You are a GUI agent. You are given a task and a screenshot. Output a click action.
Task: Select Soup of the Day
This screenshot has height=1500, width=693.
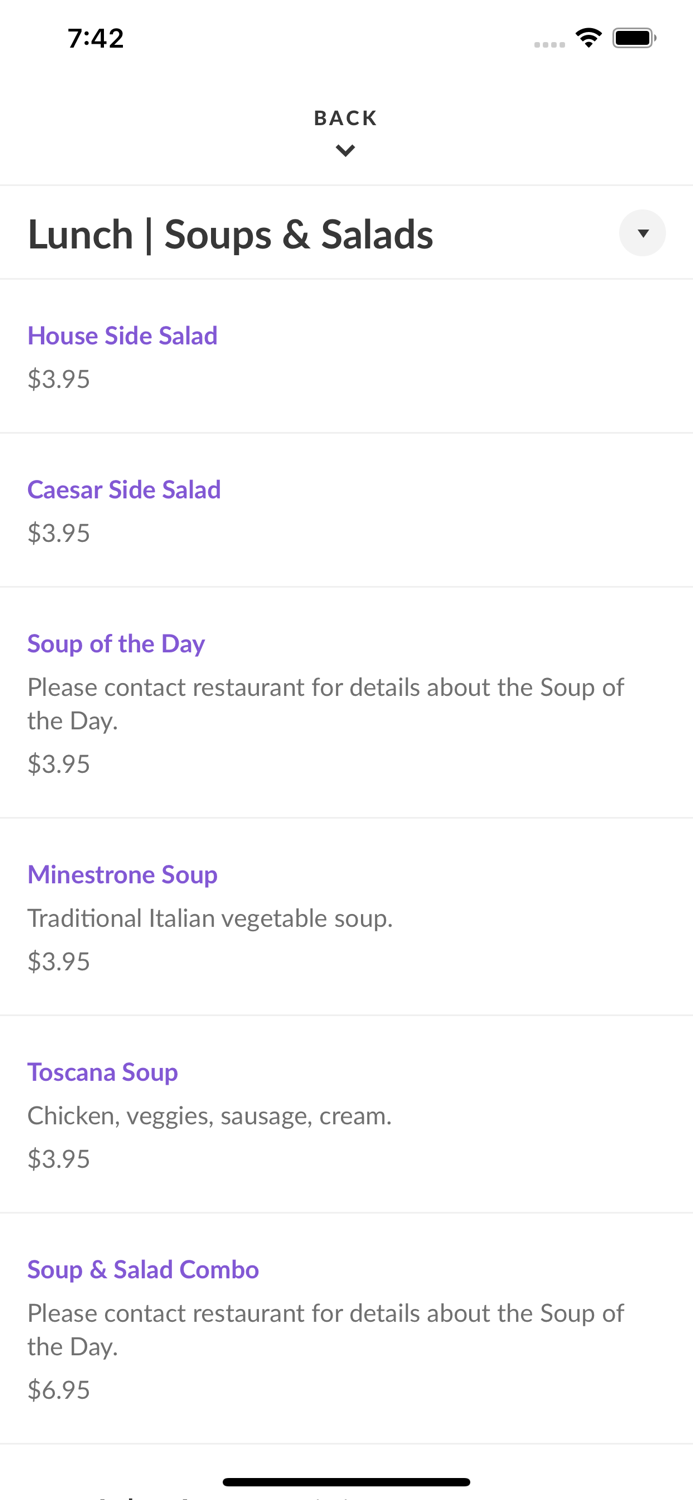[116, 644]
